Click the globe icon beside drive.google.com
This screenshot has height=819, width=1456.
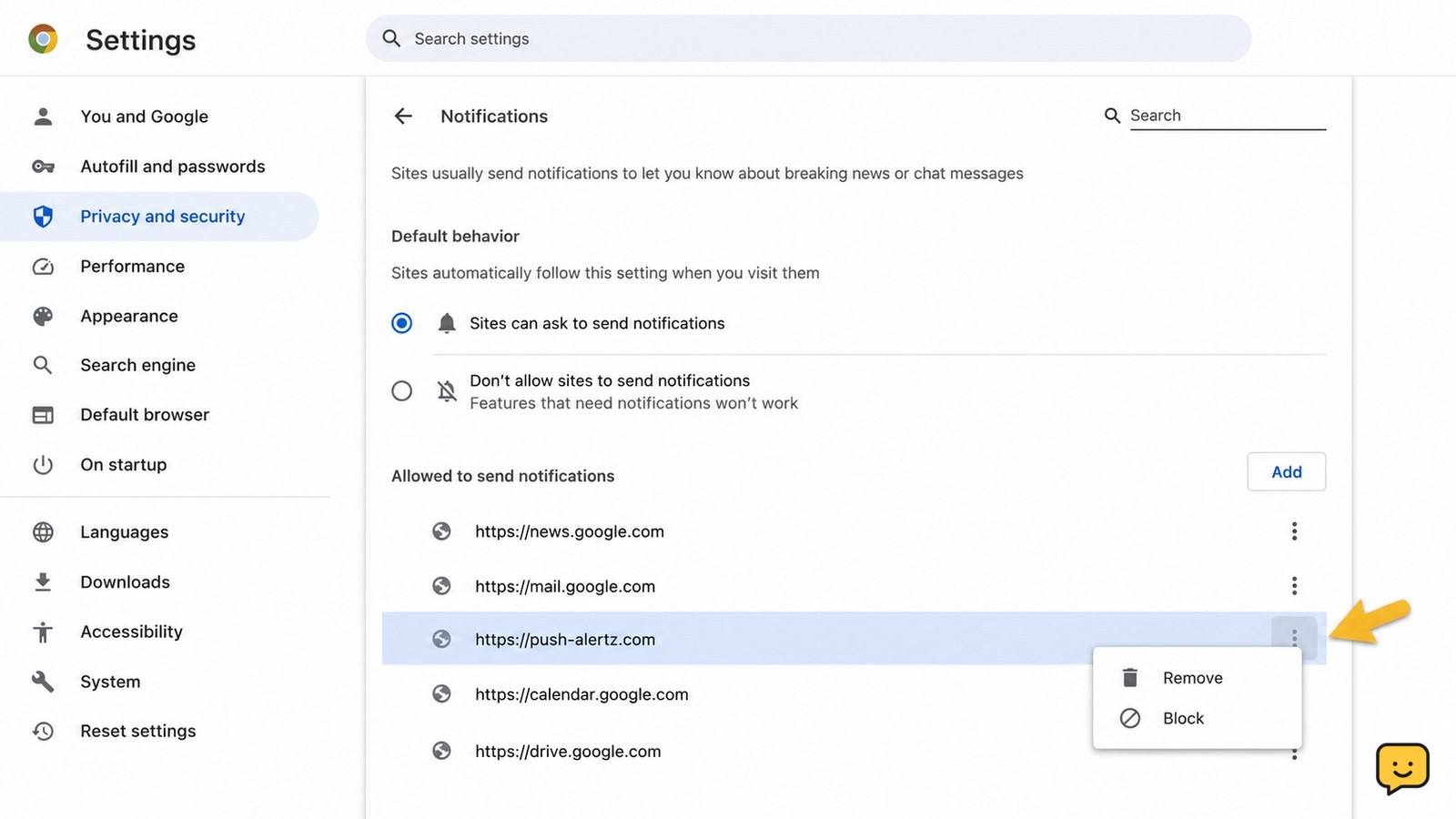point(441,751)
